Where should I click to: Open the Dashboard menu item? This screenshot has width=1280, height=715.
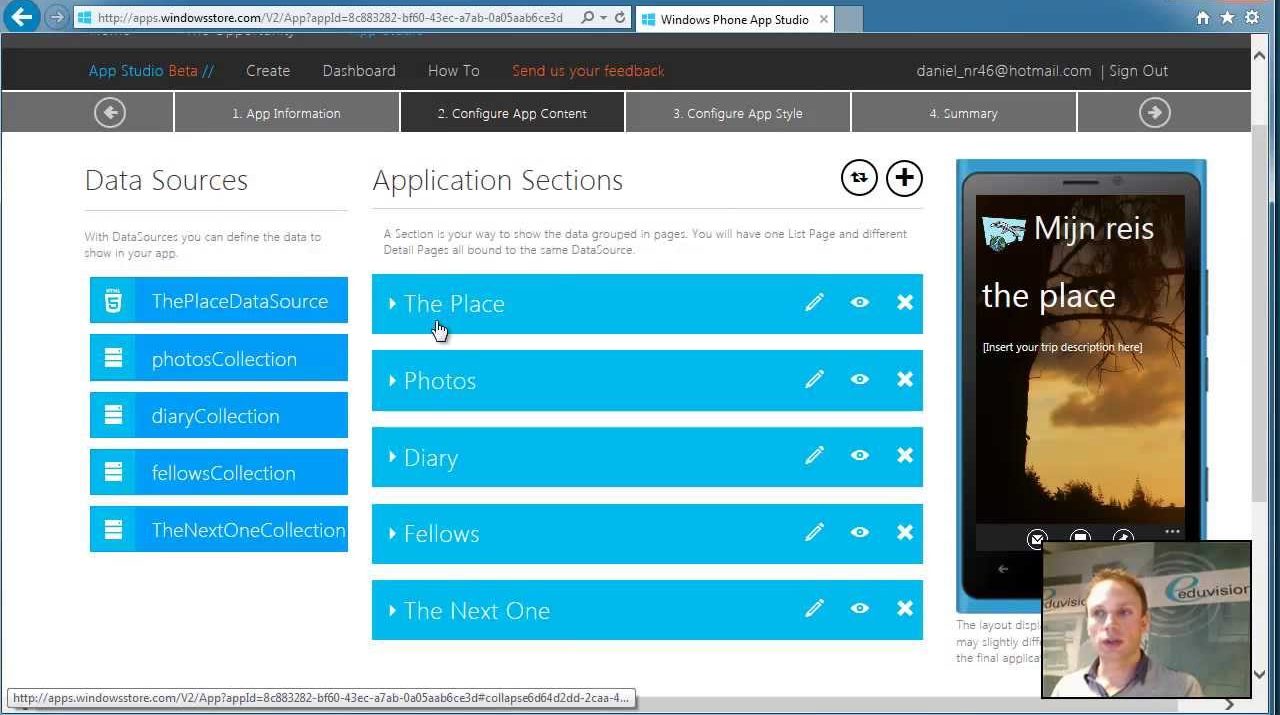tap(358, 71)
